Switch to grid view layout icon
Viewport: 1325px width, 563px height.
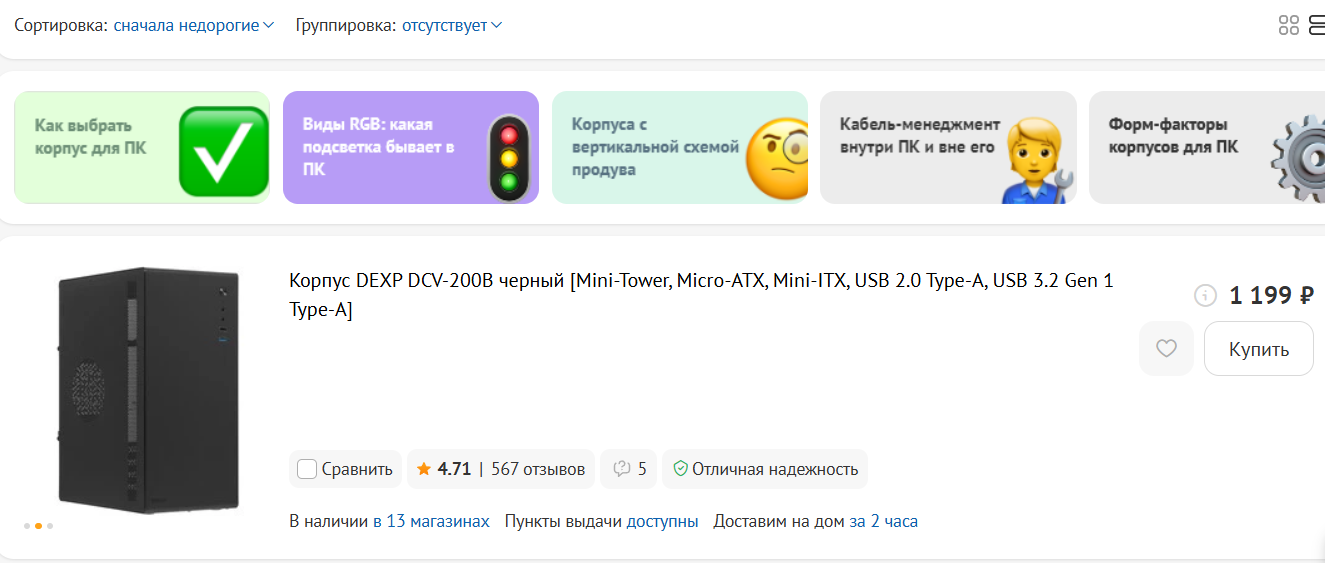1289,26
